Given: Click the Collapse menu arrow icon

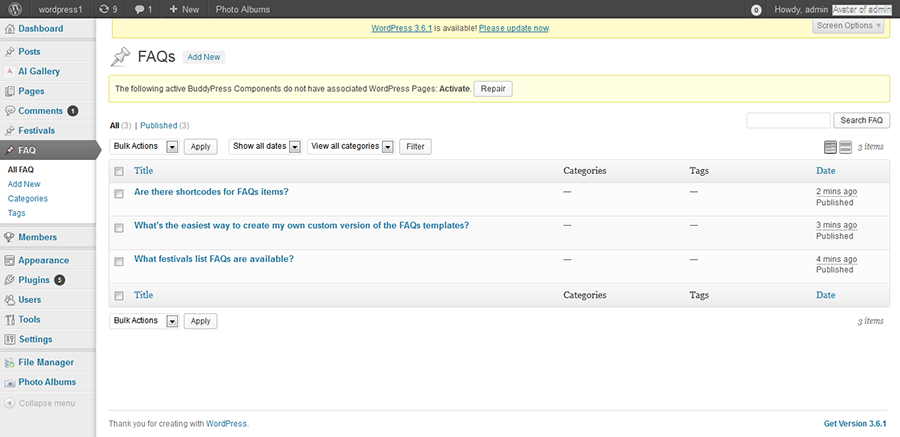Looking at the screenshot, I should click(9, 403).
